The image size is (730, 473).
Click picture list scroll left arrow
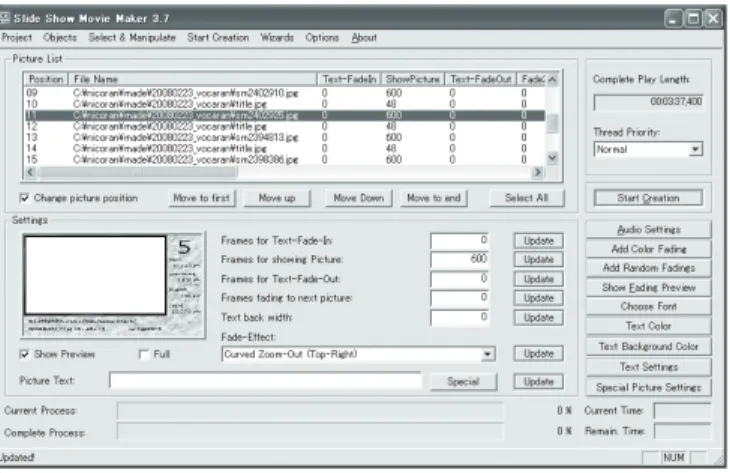[30, 172]
